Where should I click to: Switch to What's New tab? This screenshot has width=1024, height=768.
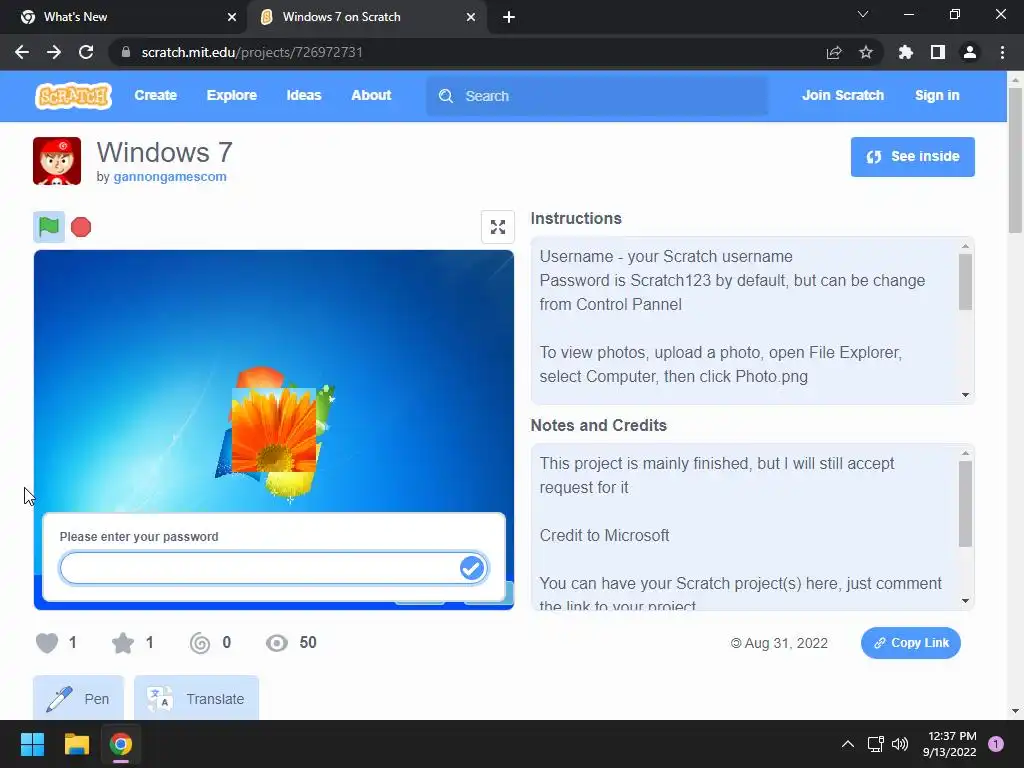123,17
